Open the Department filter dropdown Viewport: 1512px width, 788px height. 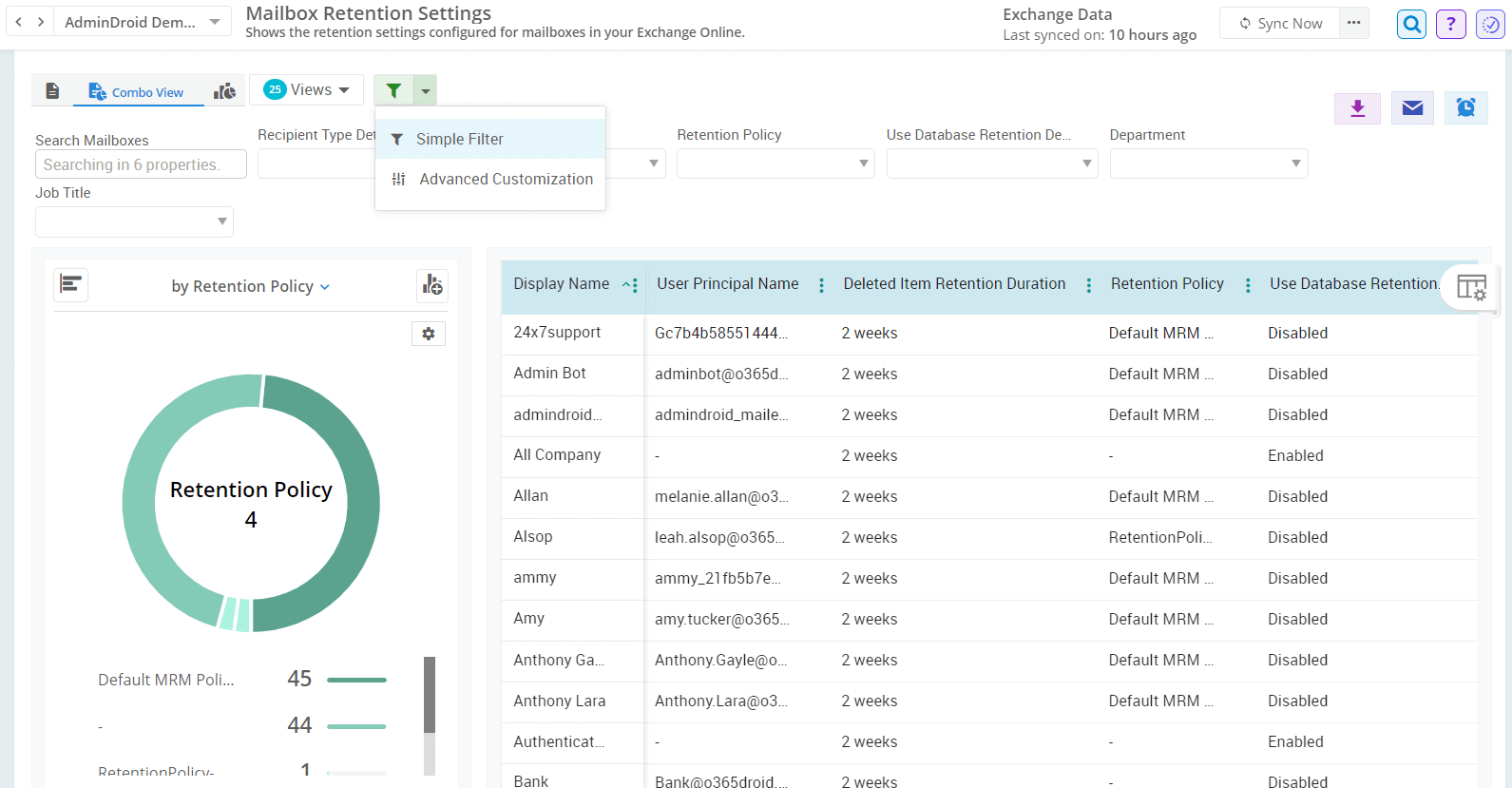click(x=1208, y=163)
